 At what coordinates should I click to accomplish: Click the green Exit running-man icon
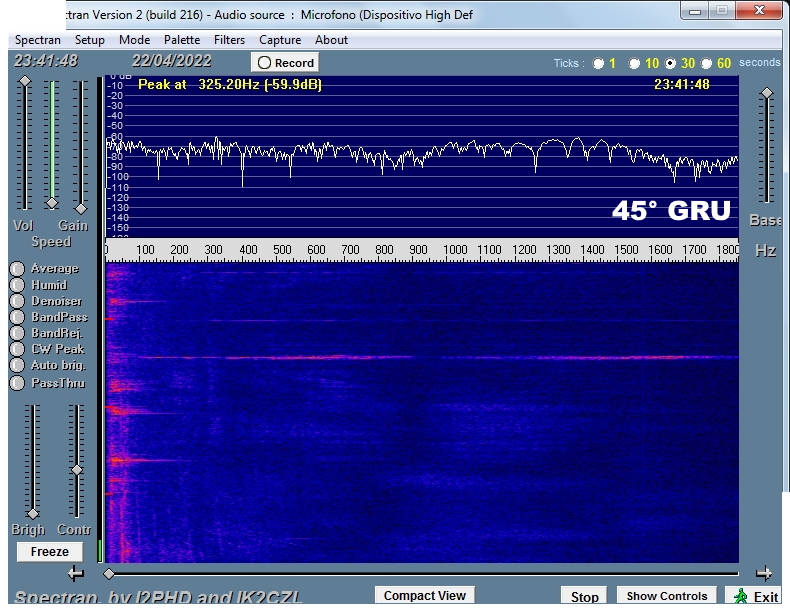741,596
